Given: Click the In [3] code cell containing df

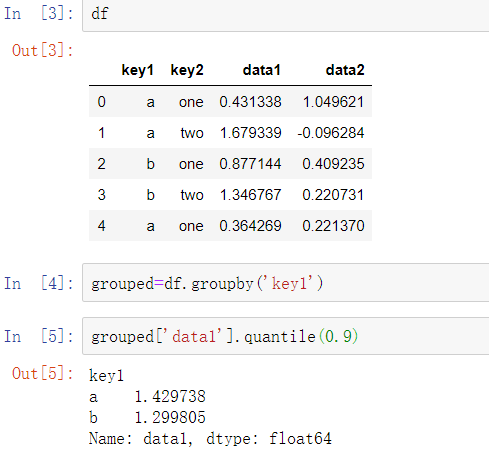Looking at the screenshot, I should point(286,15).
